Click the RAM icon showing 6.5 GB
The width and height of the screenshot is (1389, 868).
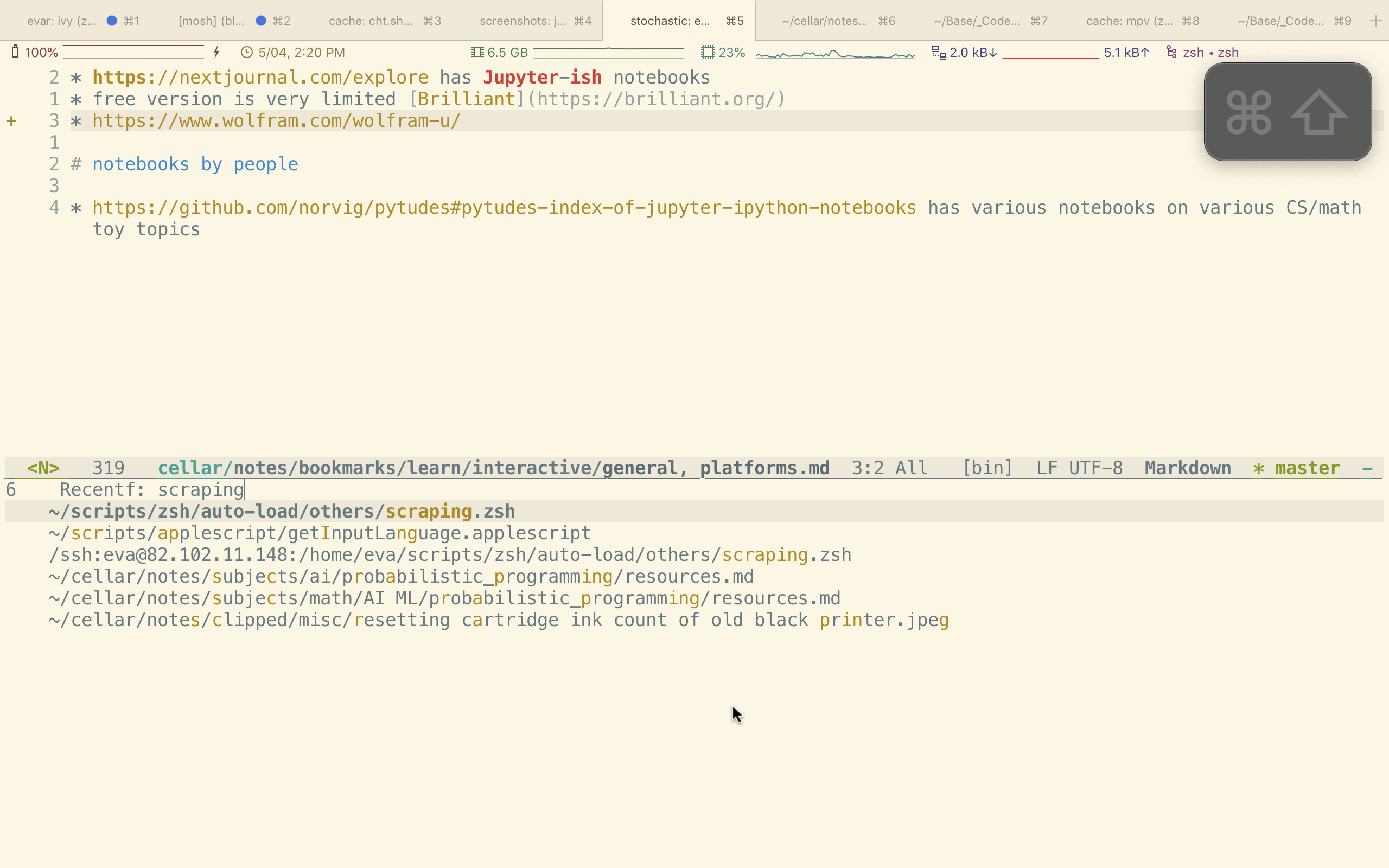pyautogui.click(x=476, y=52)
